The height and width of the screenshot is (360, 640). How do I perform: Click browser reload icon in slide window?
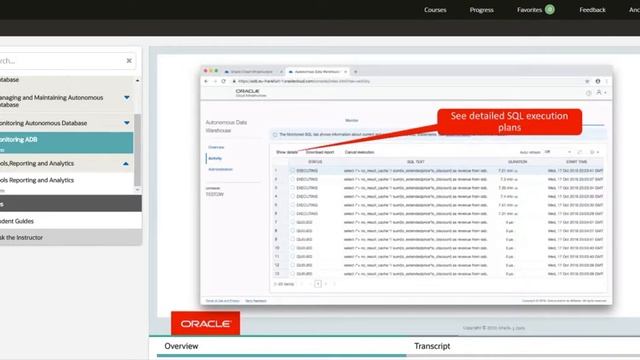[x=223, y=81]
